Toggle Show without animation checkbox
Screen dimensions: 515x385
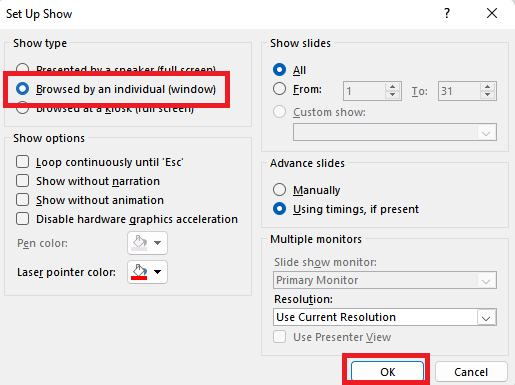point(22,200)
